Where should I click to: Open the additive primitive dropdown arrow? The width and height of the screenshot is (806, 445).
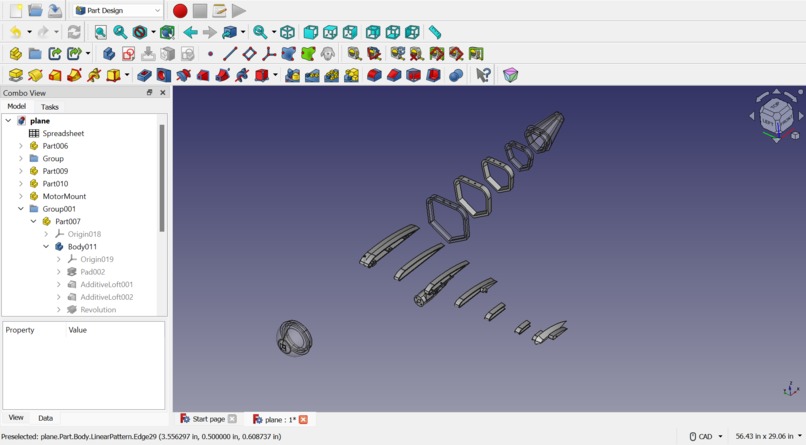[127, 75]
